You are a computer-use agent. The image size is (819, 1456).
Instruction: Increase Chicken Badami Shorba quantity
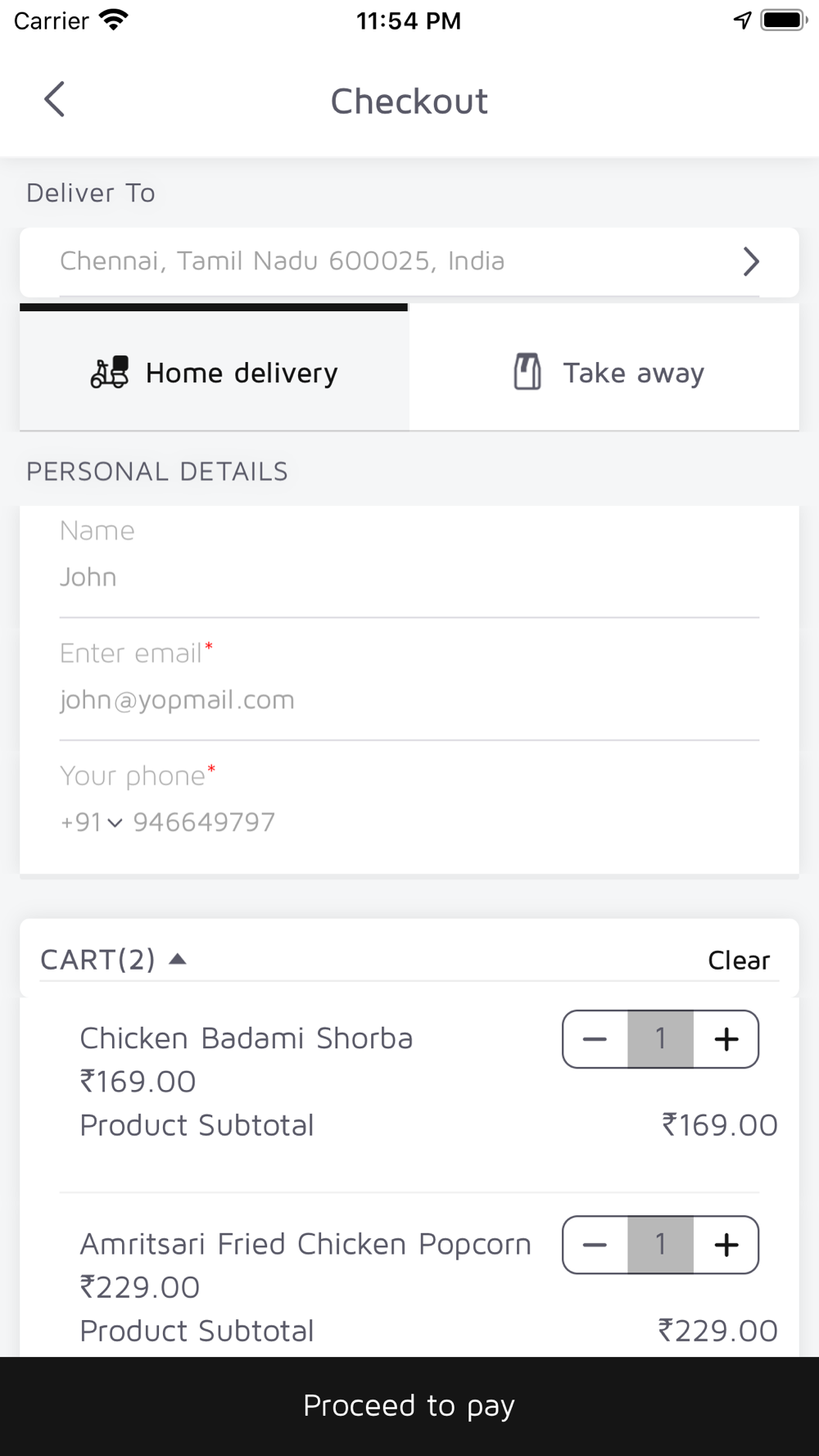(x=726, y=1039)
